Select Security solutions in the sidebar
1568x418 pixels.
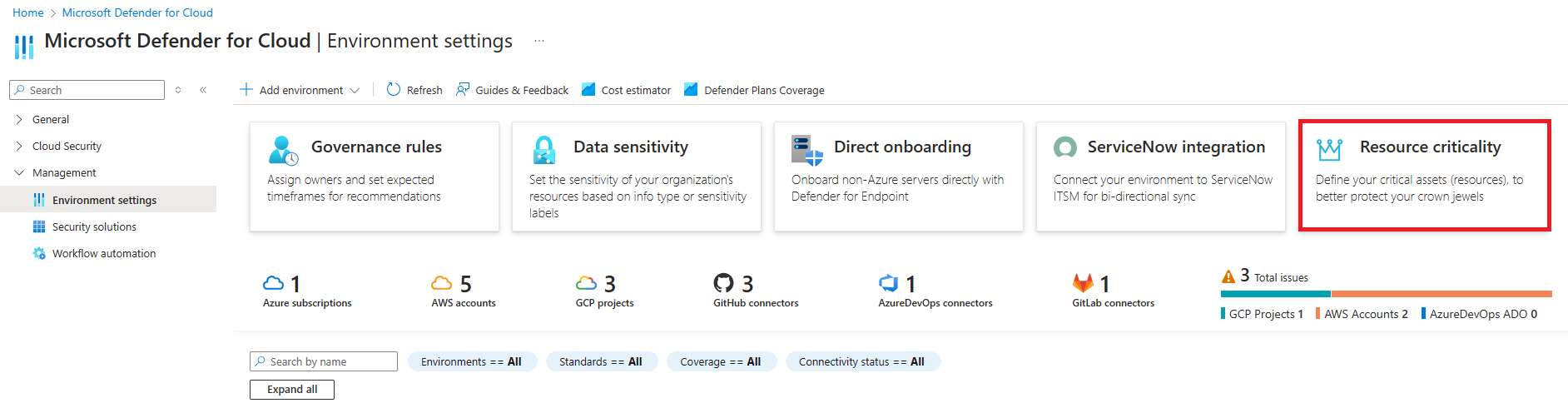click(94, 227)
